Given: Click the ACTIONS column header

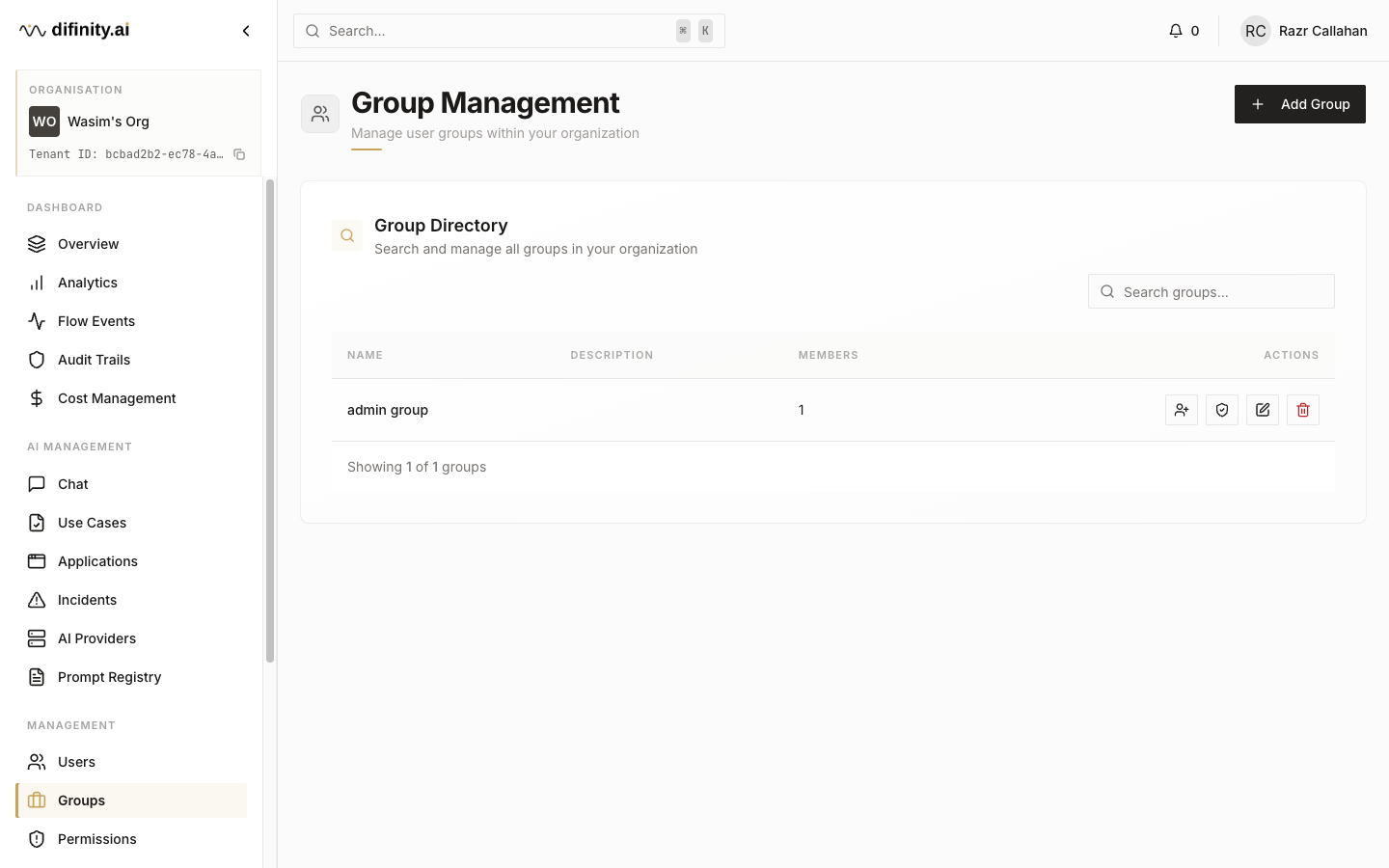Looking at the screenshot, I should 1291,355.
